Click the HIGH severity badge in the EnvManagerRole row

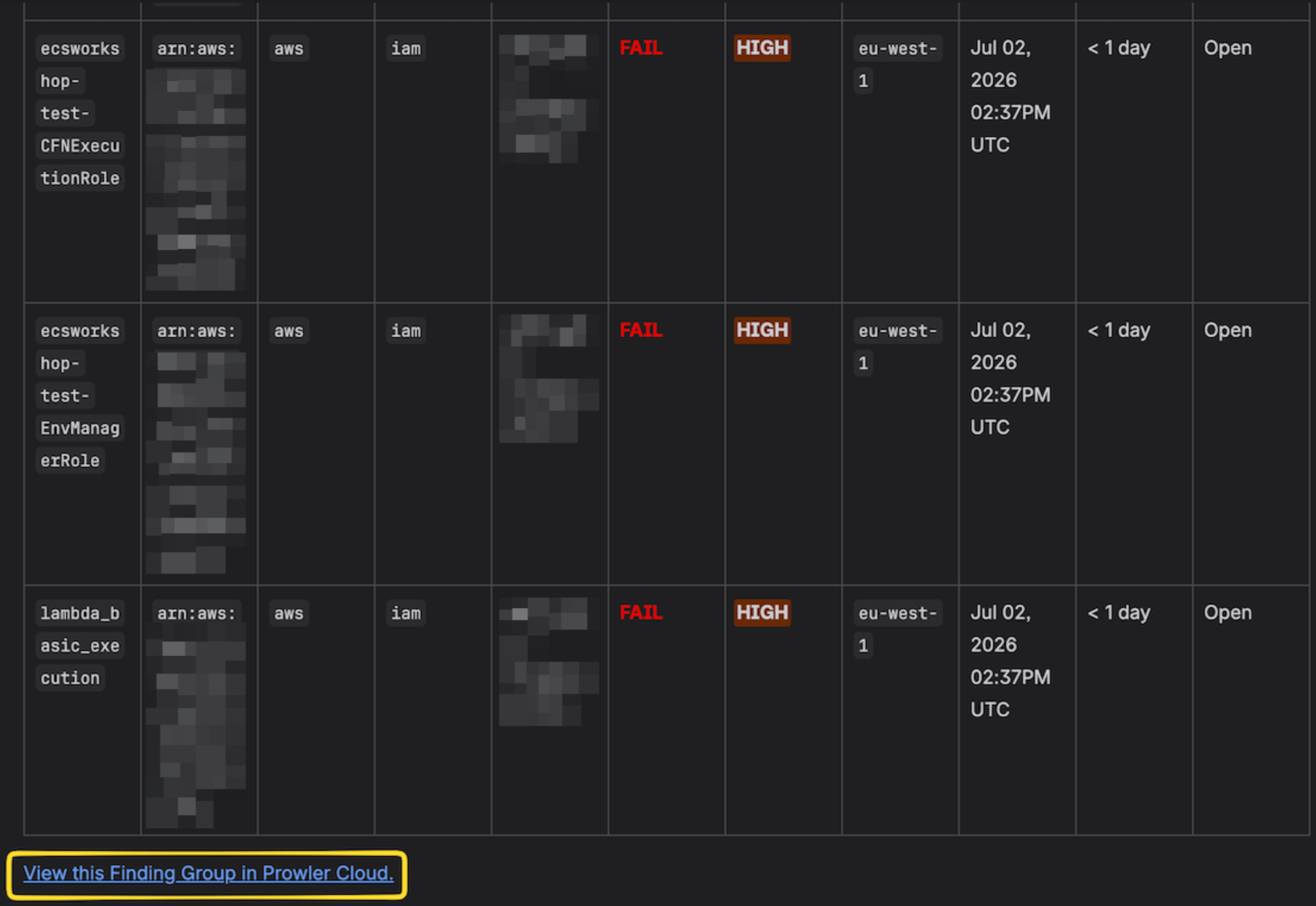[x=762, y=330]
